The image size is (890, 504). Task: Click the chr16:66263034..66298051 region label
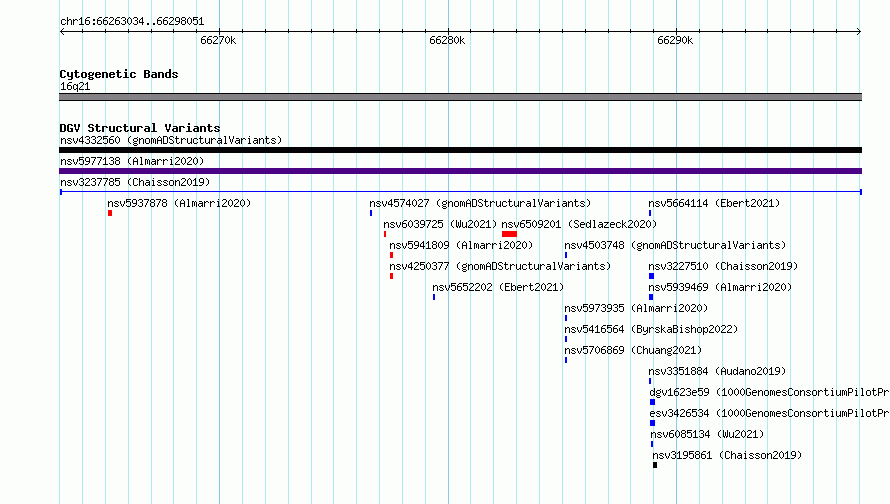click(132, 22)
